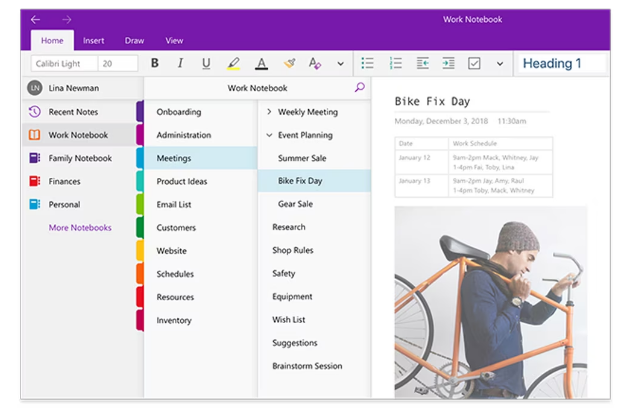The width and height of the screenshot is (622, 417).
Task: Click the Bike Fix Day page title
Action: point(432,102)
